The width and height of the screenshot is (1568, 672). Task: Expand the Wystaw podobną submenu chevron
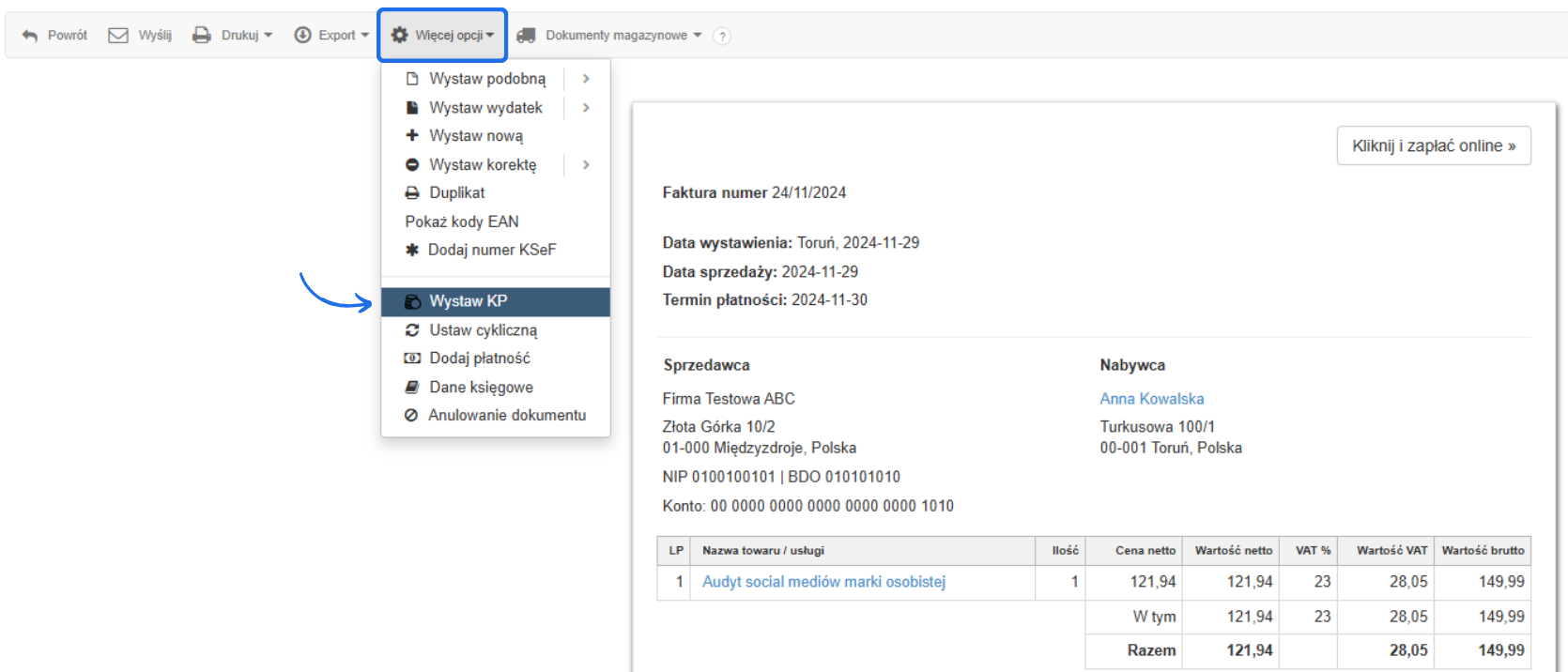(x=586, y=79)
